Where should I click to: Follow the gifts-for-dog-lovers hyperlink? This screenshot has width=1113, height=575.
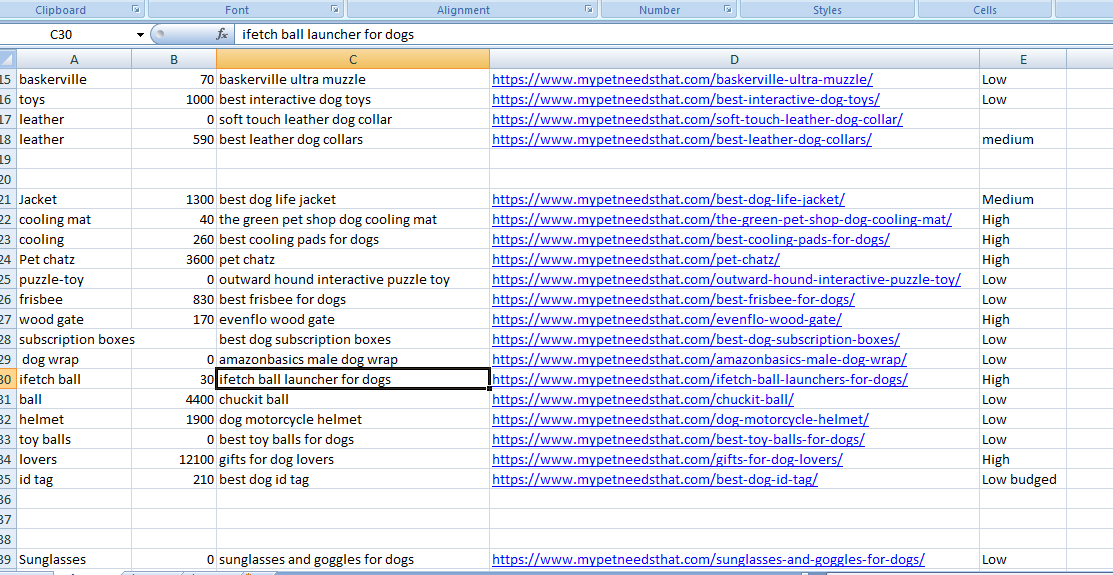point(667,460)
